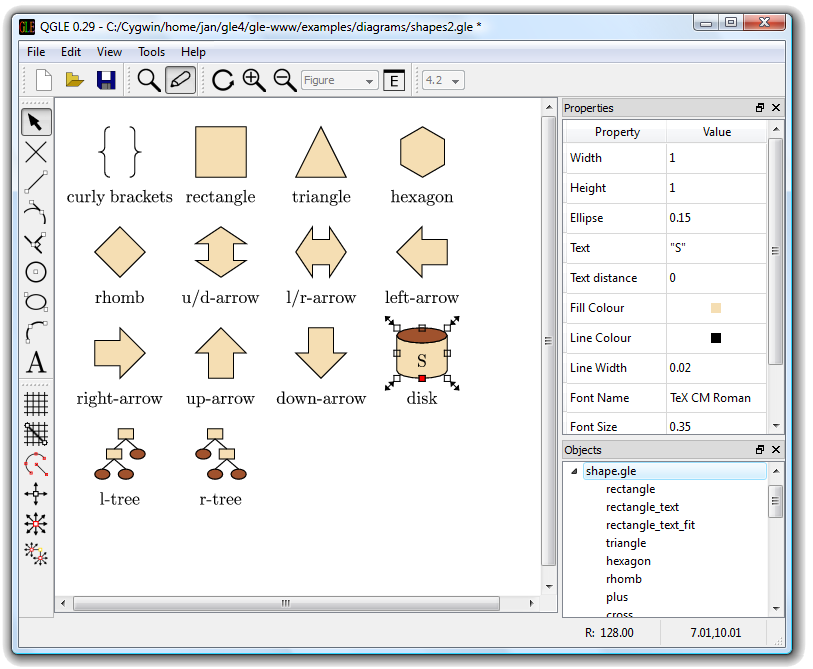This screenshot has width=813, height=669.
Task: Open file using the folder icon
Action: tap(75, 80)
